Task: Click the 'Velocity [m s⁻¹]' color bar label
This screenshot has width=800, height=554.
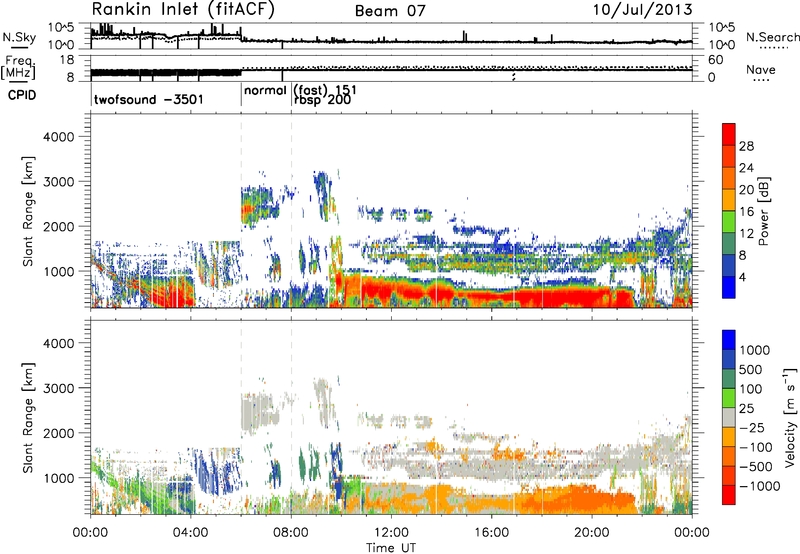Action: coord(790,417)
